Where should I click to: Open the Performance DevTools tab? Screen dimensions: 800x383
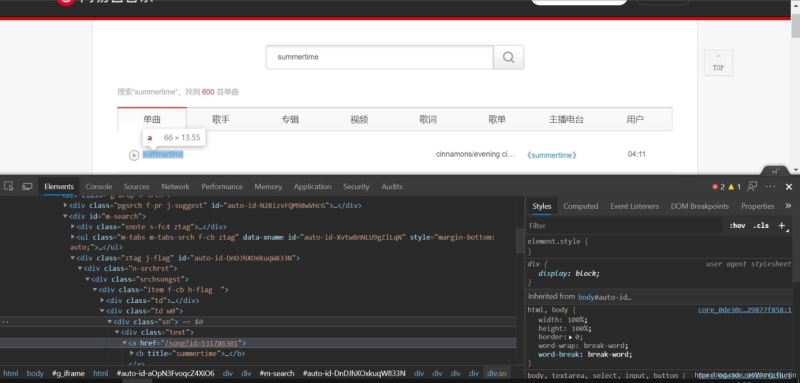pyautogui.click(x=222, y=187)
